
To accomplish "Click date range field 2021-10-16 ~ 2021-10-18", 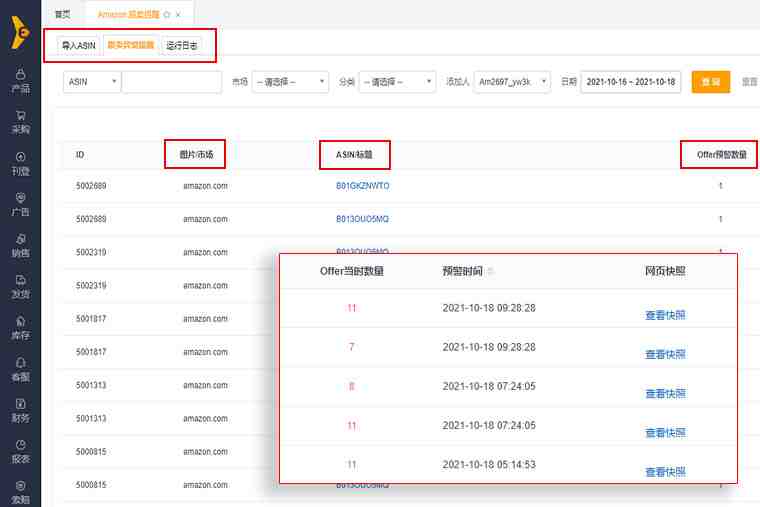I will coord(631,82).
